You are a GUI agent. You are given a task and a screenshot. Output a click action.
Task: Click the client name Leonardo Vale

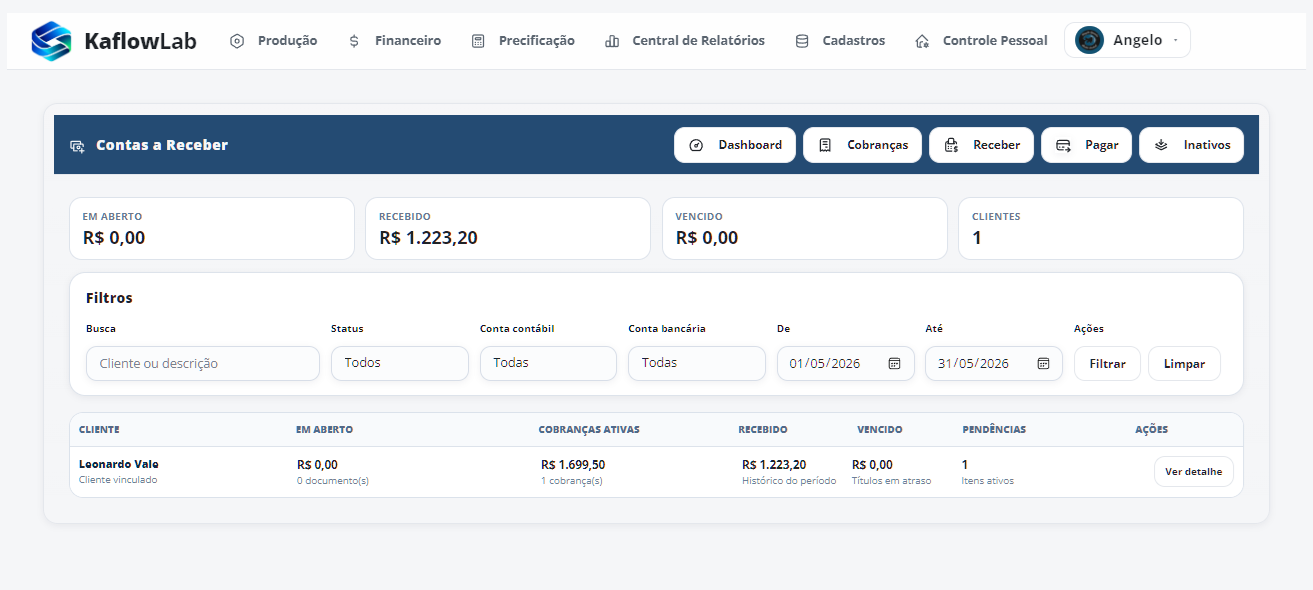pyautogui.click(x=119, y=464)
